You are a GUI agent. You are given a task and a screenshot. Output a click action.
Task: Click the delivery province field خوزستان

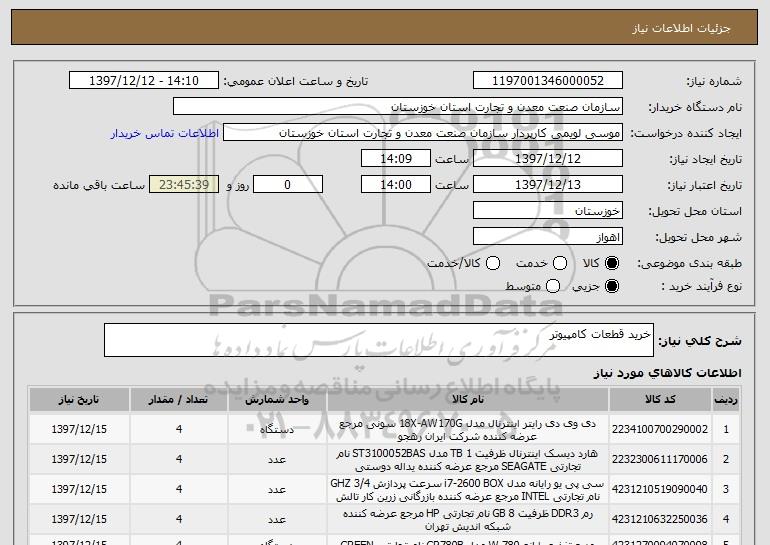tap(548, 211)
